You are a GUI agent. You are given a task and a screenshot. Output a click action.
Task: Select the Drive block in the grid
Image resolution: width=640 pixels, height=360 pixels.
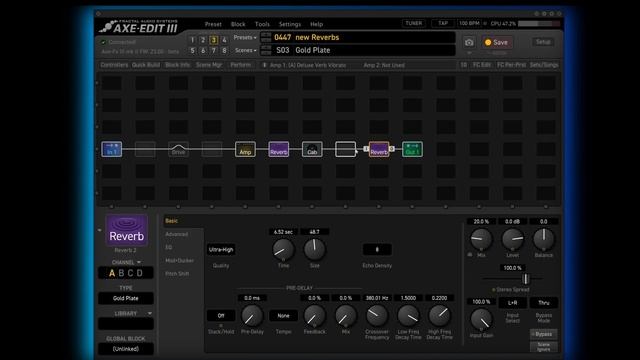(x=178, y=149)
